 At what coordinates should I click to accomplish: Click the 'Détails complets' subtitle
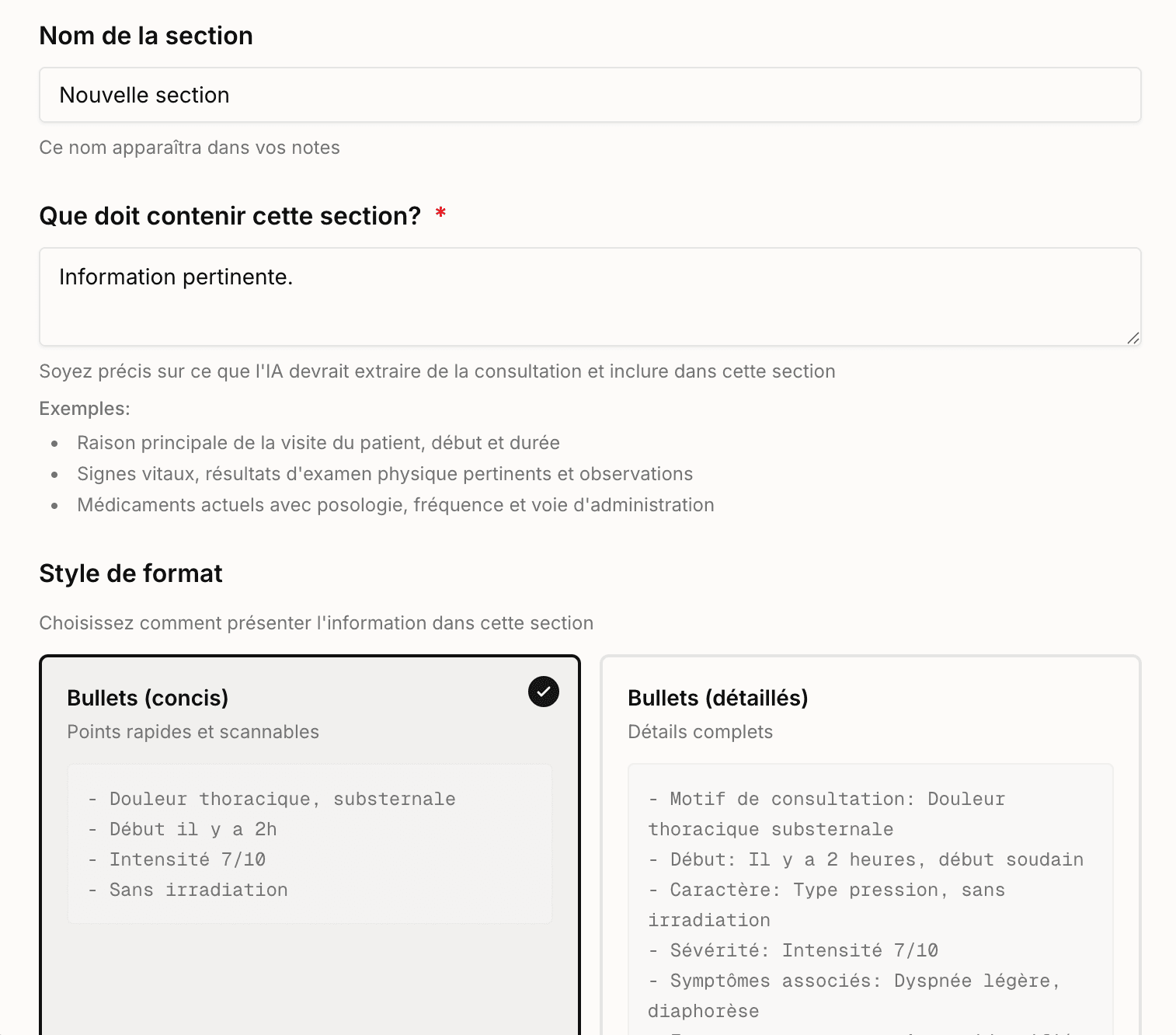click(701, 731)
